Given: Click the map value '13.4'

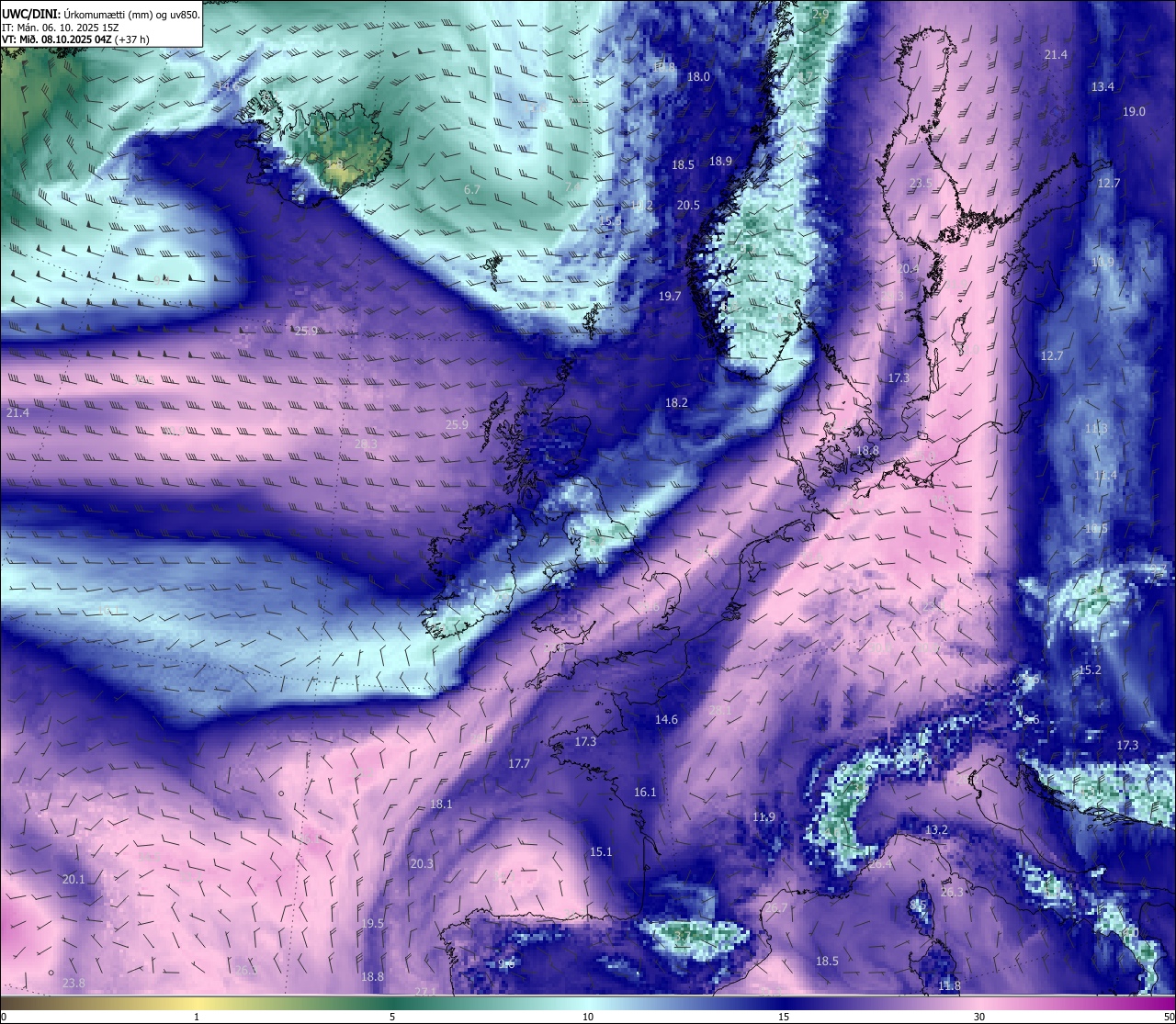Looking at the screenshot, I should point(1102,86).
